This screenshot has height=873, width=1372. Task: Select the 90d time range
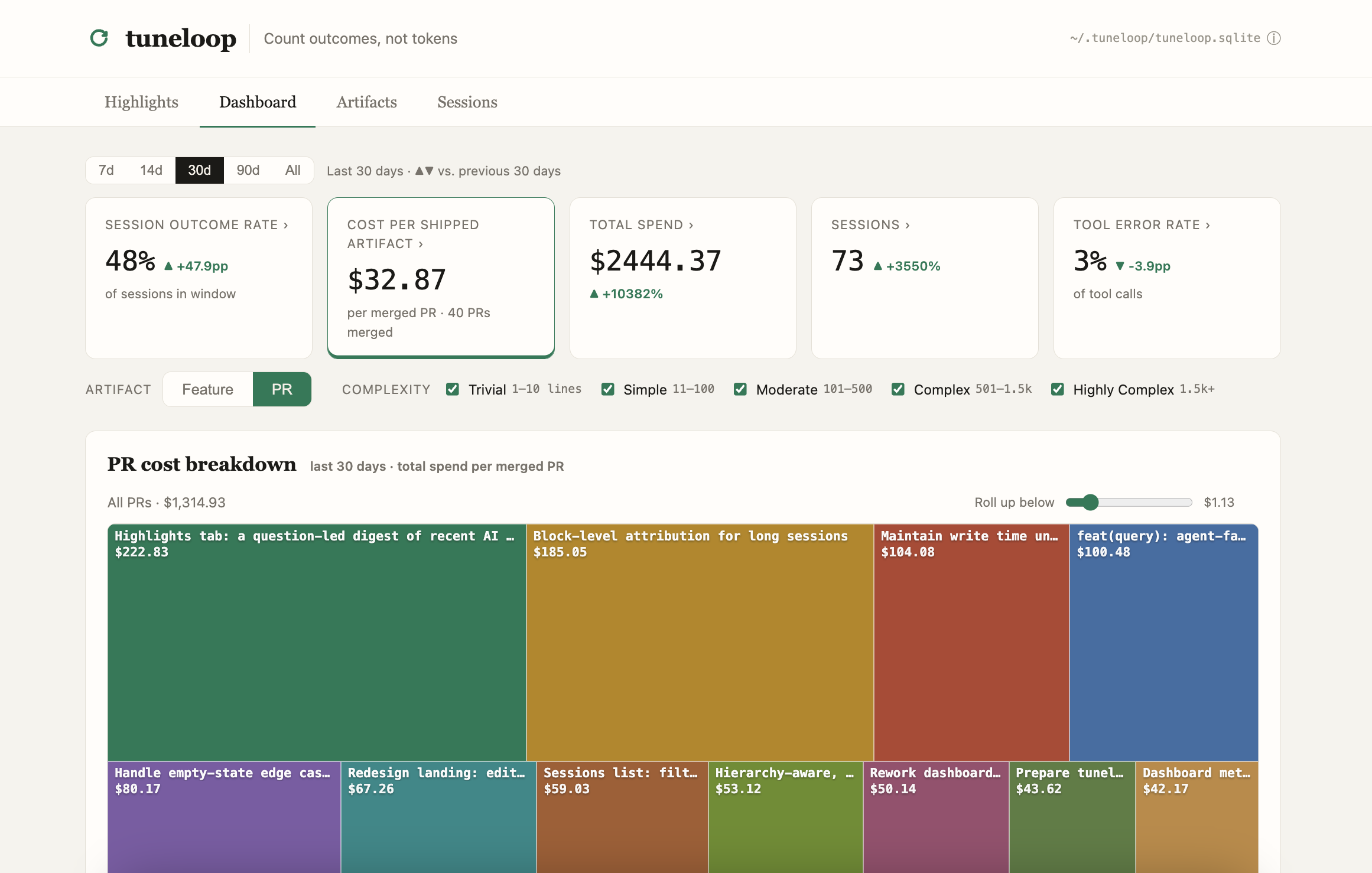click(248, 170)
